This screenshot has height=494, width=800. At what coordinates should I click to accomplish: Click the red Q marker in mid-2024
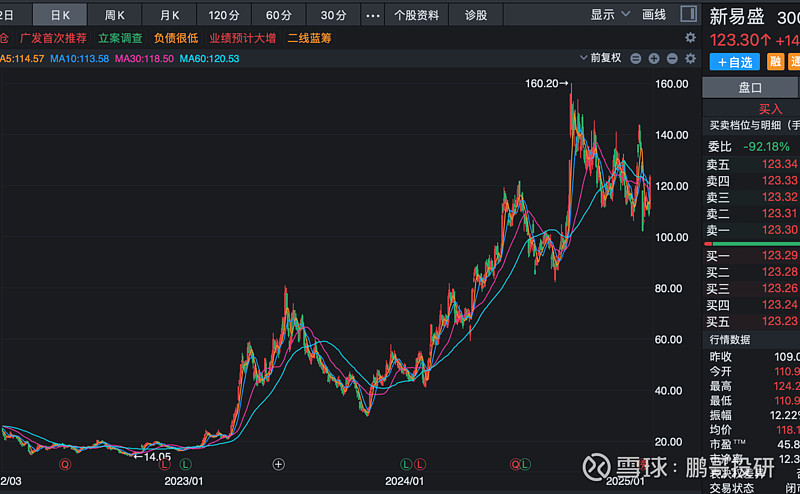(515, 464)
